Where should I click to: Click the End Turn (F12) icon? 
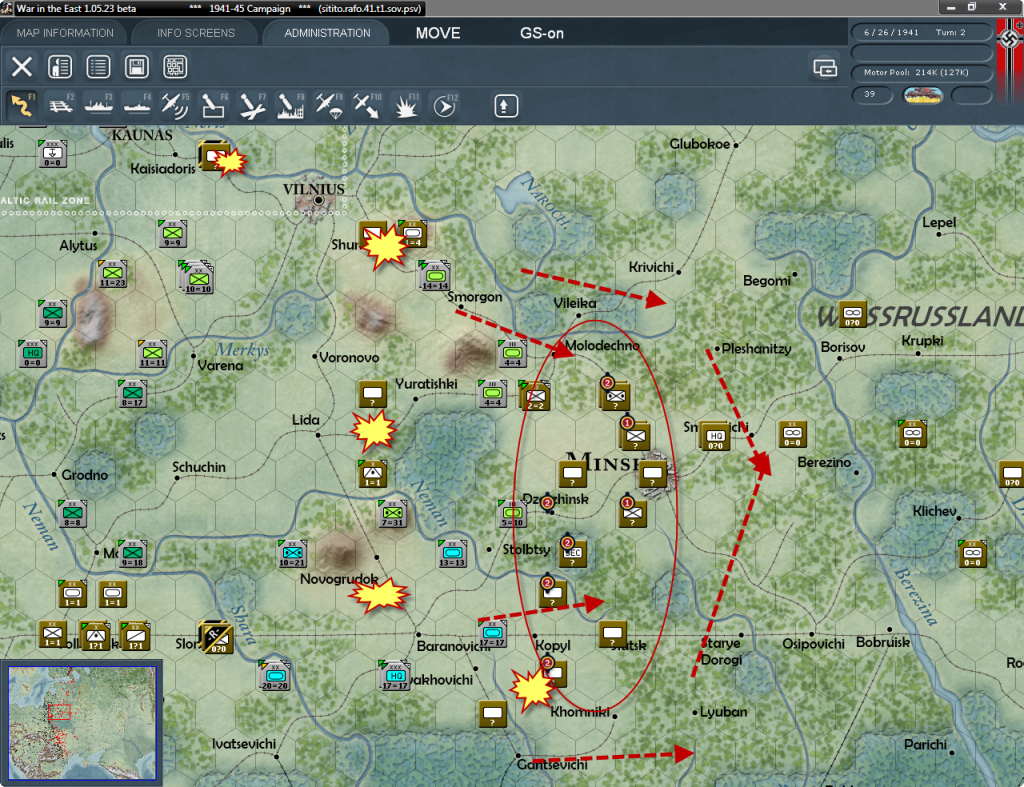point(444,106)
